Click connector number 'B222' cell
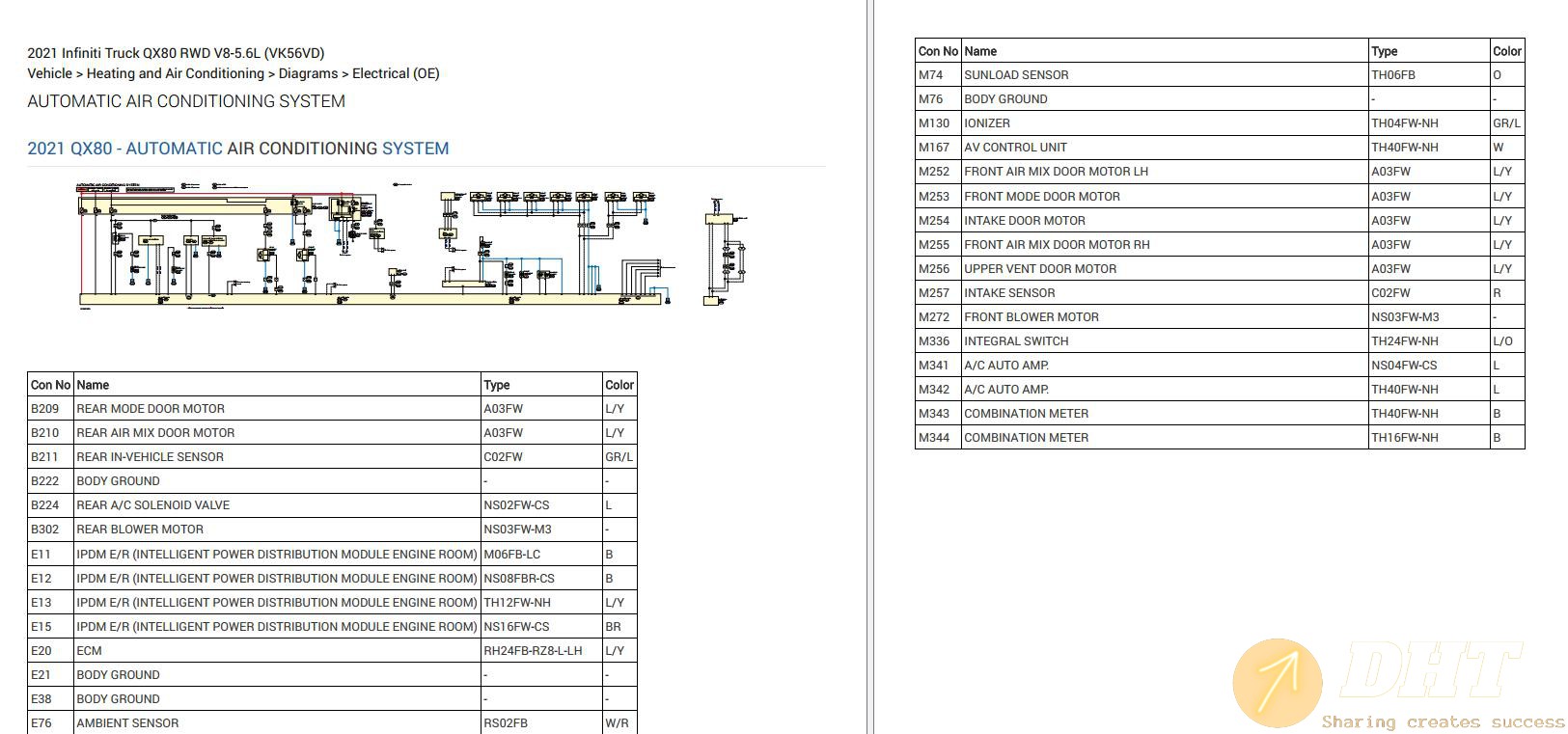1568x734 pixels. click(x=51, y=480)
